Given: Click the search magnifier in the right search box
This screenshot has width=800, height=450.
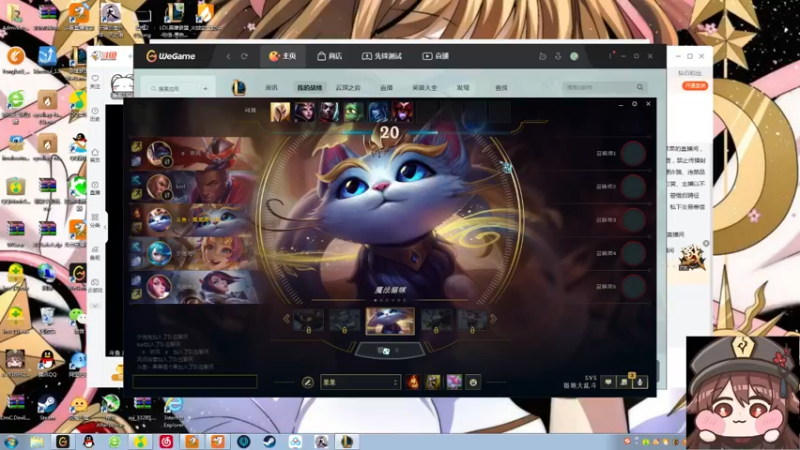Looking at the screenshot, I should [x=640, y=87].
